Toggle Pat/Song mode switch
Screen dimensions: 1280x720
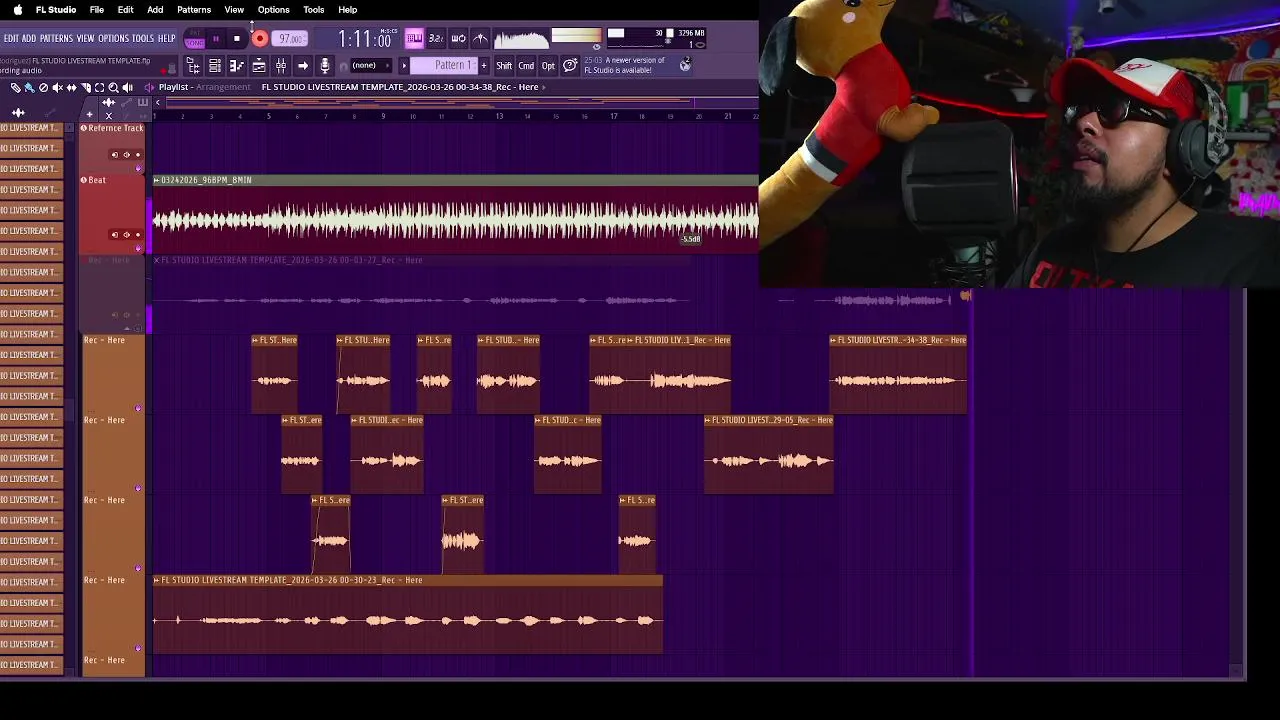pos(194,39)
